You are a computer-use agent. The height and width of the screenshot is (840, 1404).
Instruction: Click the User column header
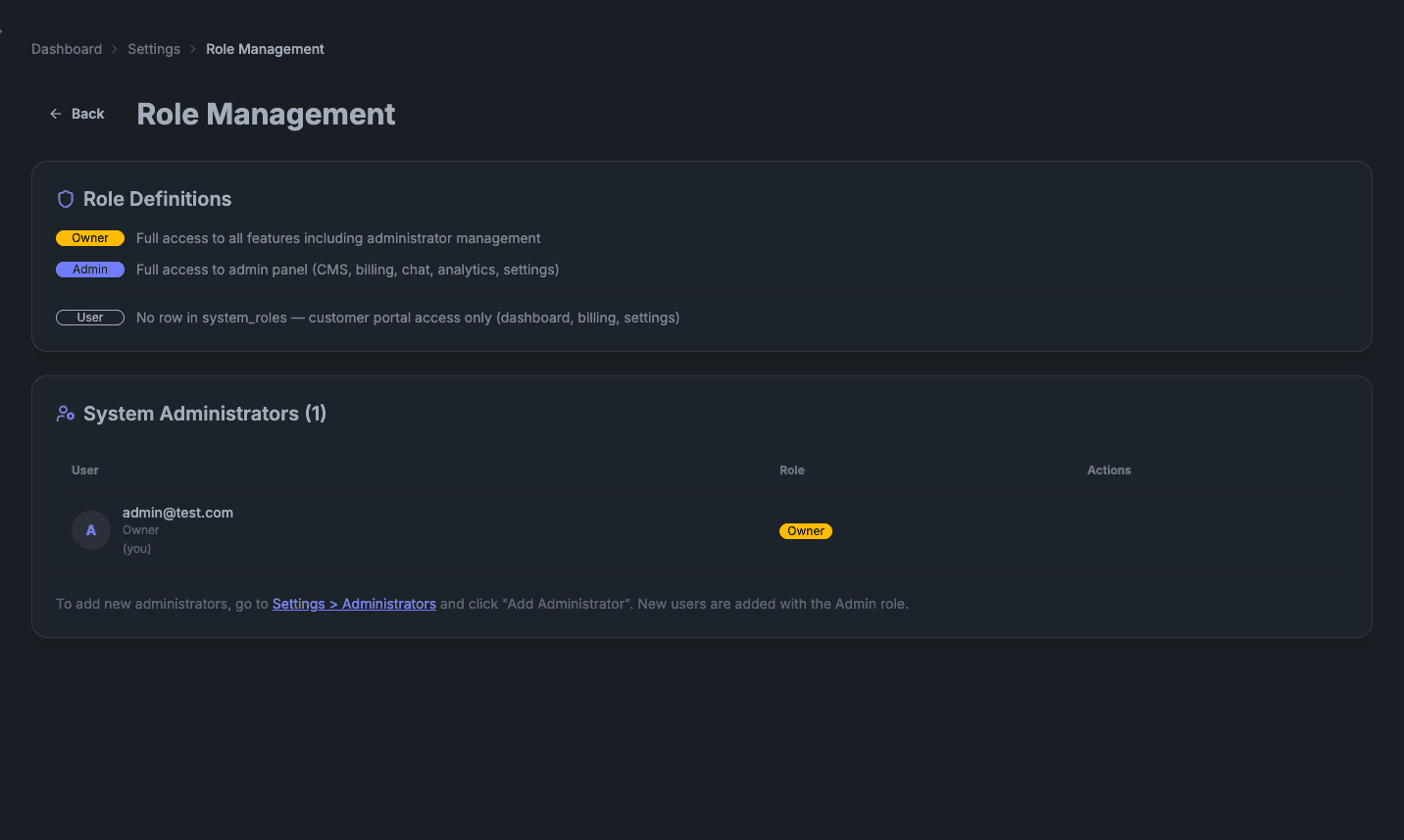84,469
